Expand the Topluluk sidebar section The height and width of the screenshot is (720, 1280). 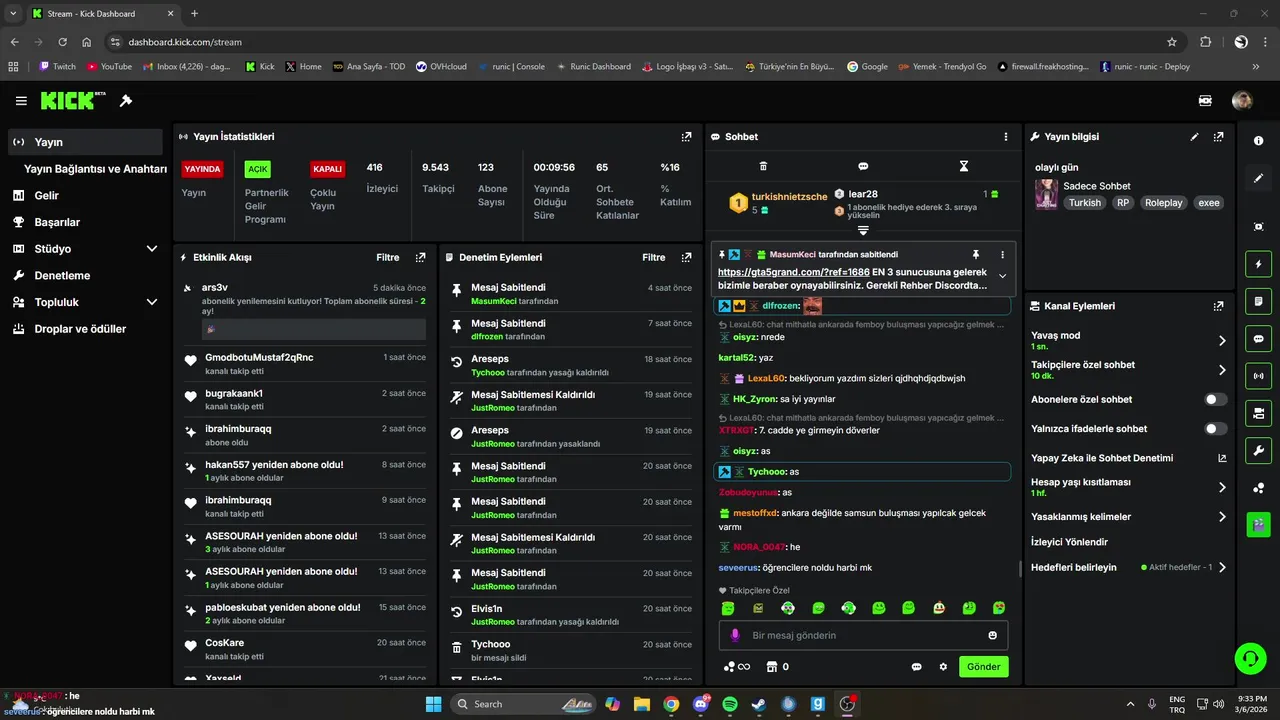point(152,302)
